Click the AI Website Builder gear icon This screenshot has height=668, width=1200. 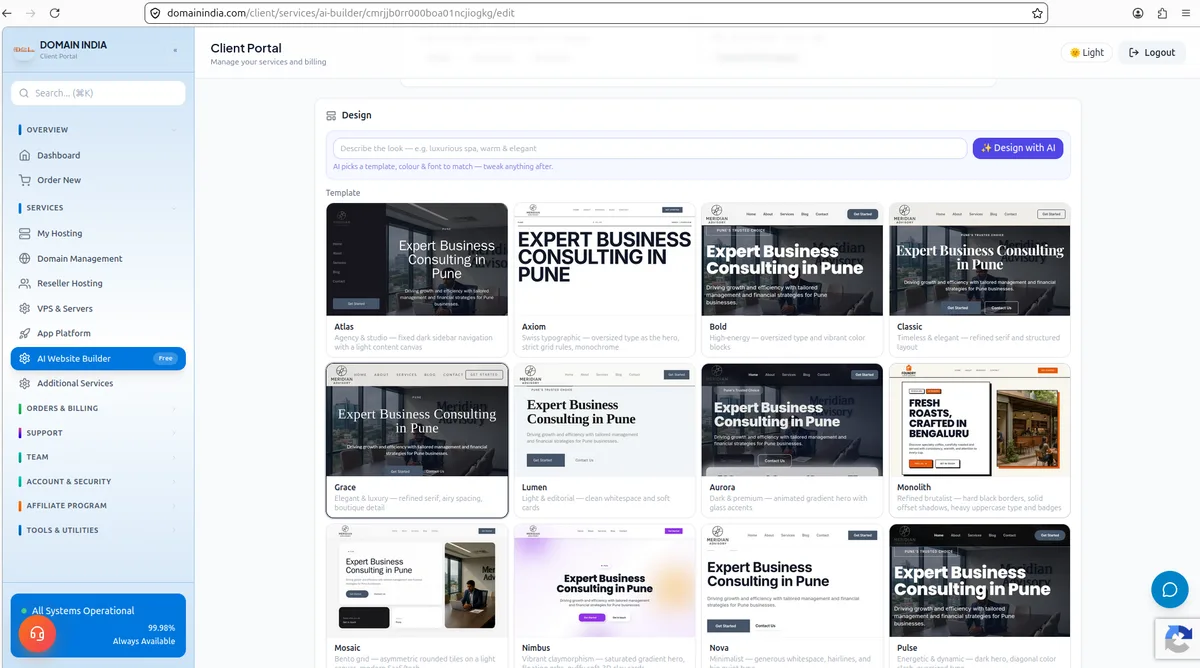(25, 358)
